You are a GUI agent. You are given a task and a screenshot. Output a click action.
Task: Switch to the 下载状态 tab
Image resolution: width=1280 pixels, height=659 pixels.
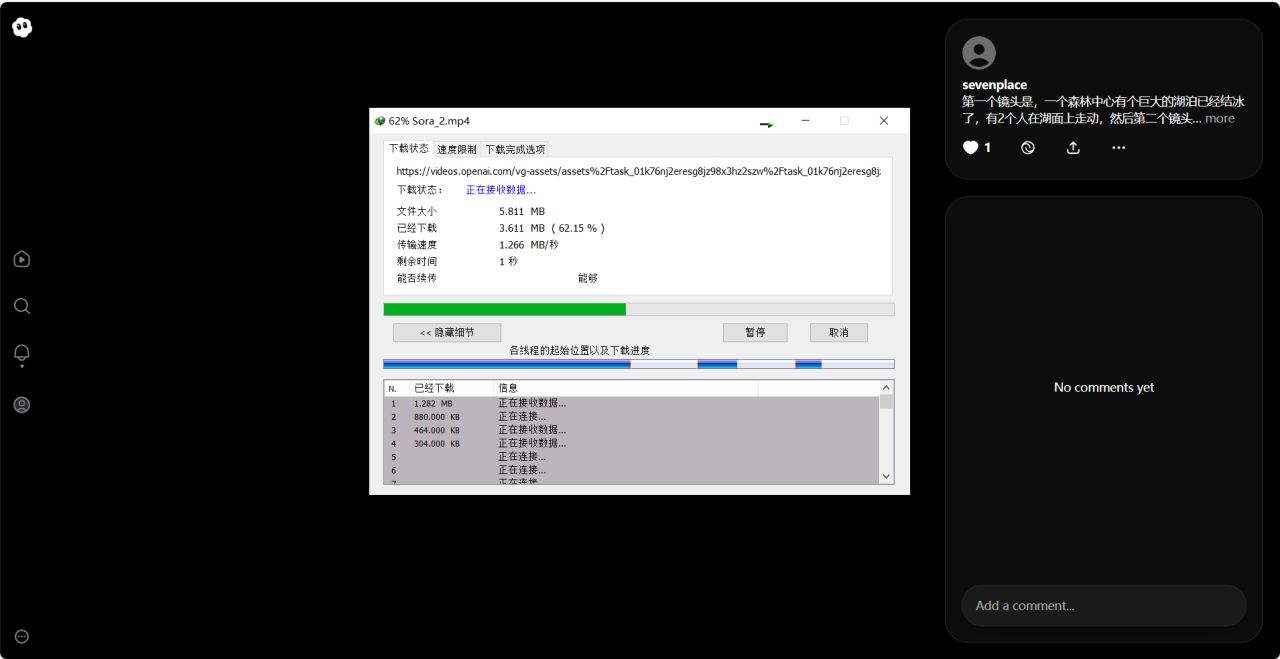(x=408, y=148)
